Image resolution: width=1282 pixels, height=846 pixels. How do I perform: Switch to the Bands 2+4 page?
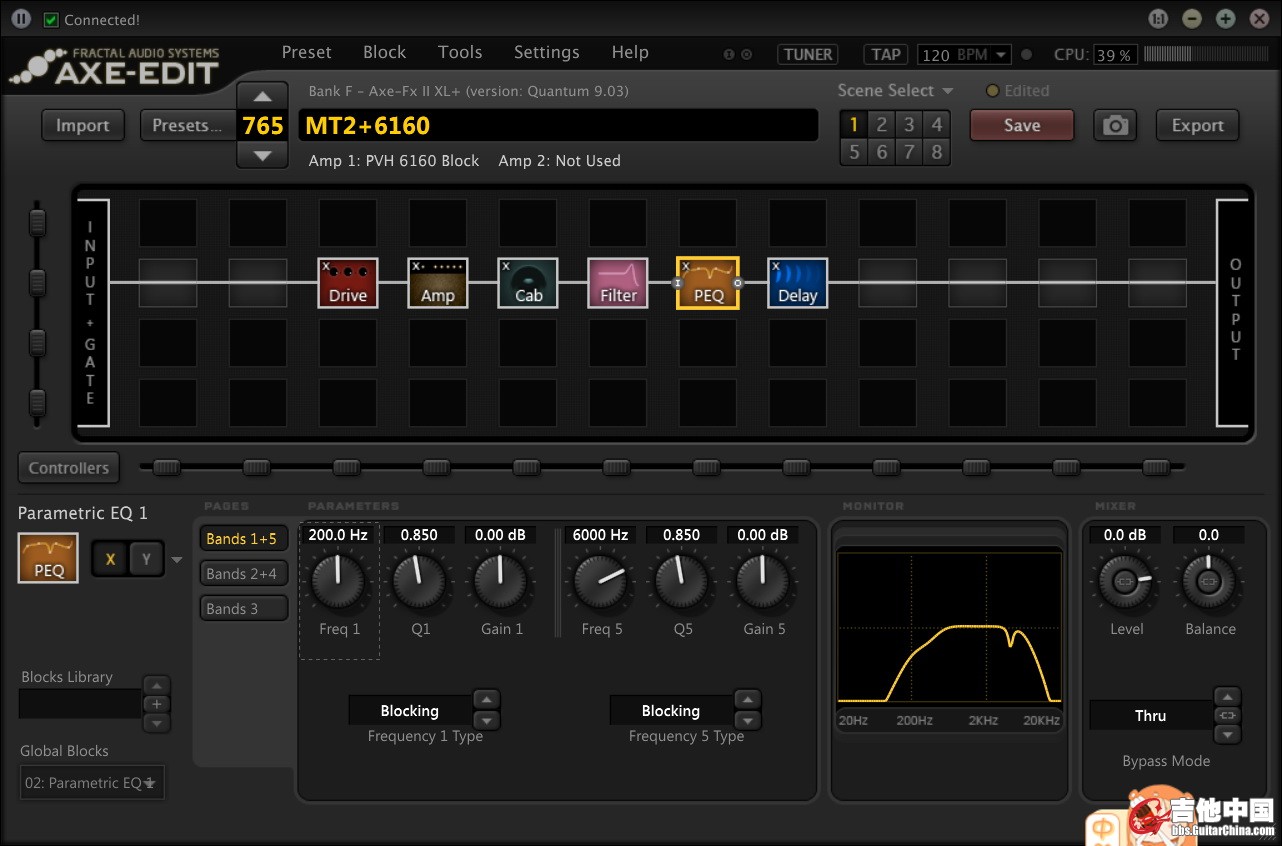pos(243,574)
